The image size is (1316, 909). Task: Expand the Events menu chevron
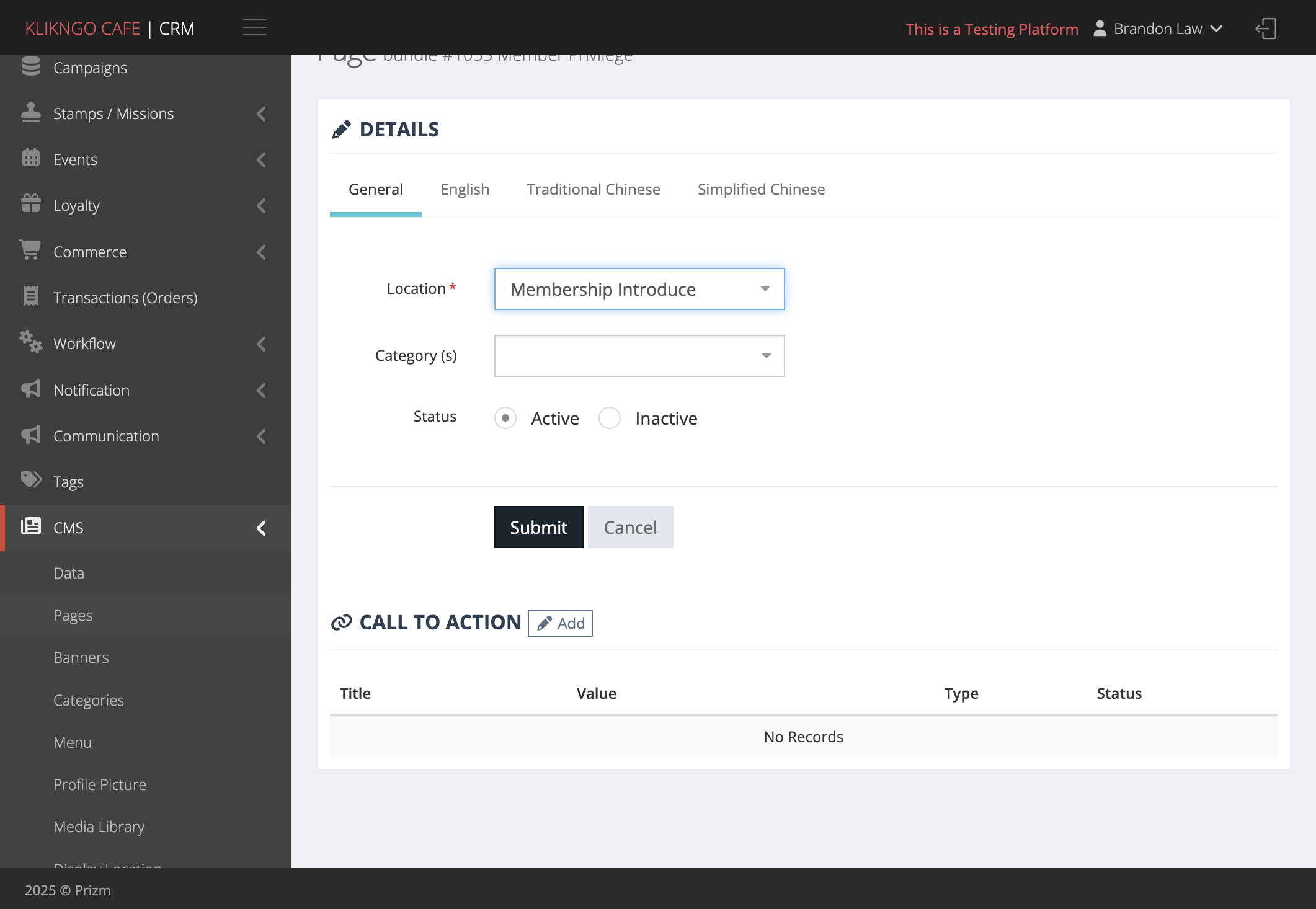(x=261, y=159)
